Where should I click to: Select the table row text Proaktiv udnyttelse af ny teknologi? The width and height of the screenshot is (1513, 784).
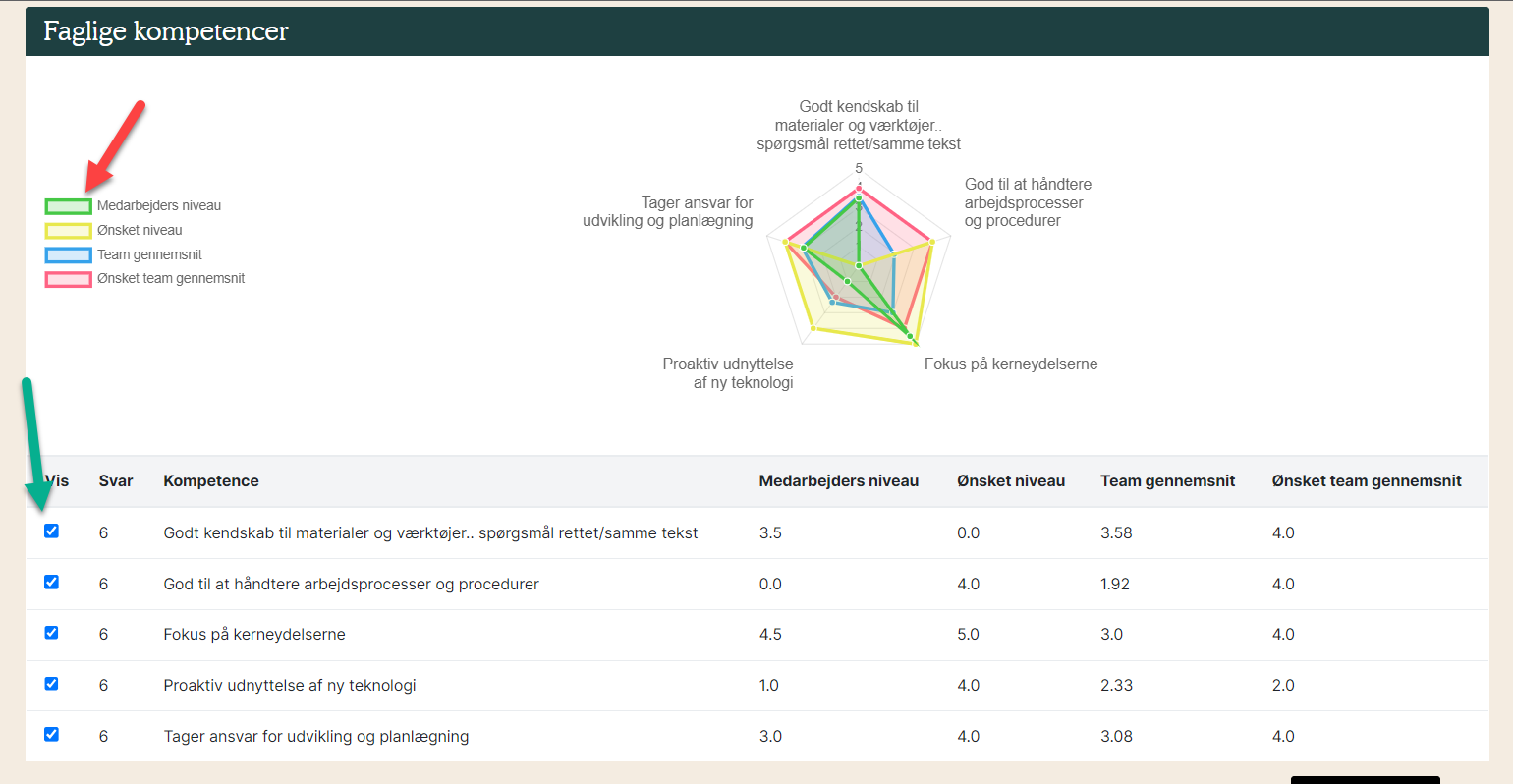click(x=290, y=686)
